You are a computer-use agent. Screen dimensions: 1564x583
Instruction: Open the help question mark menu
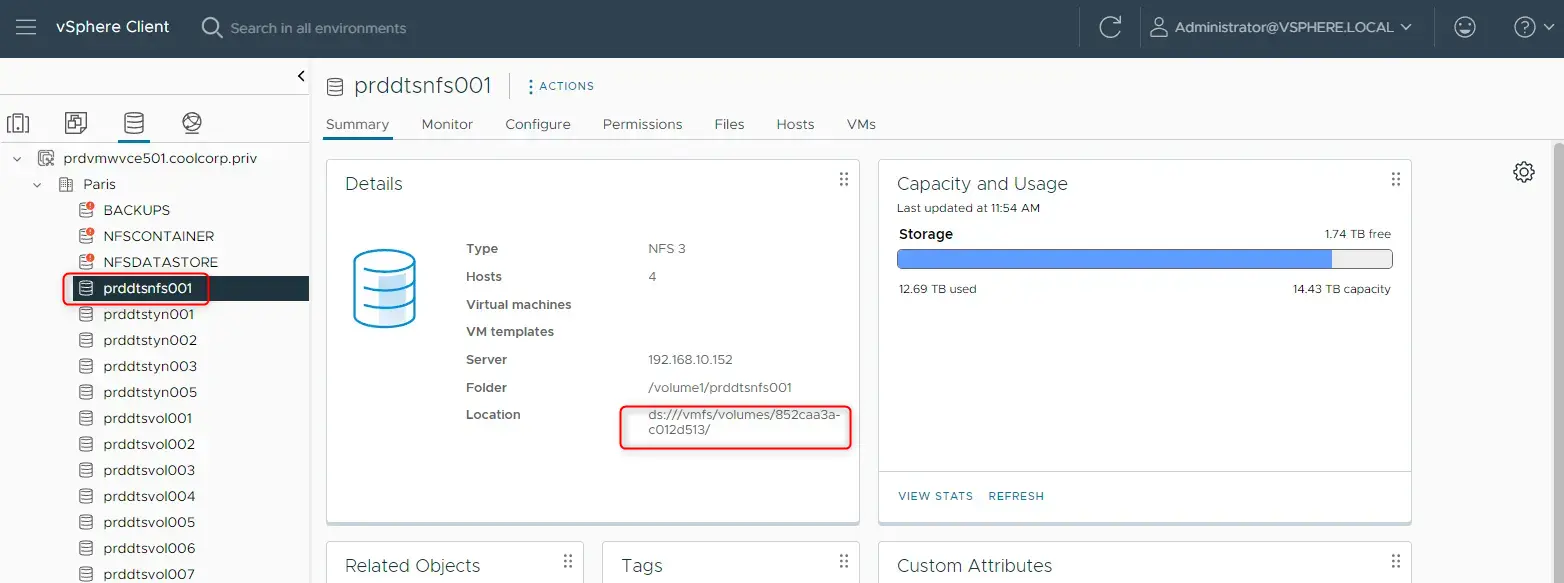tap(1532, 27)
